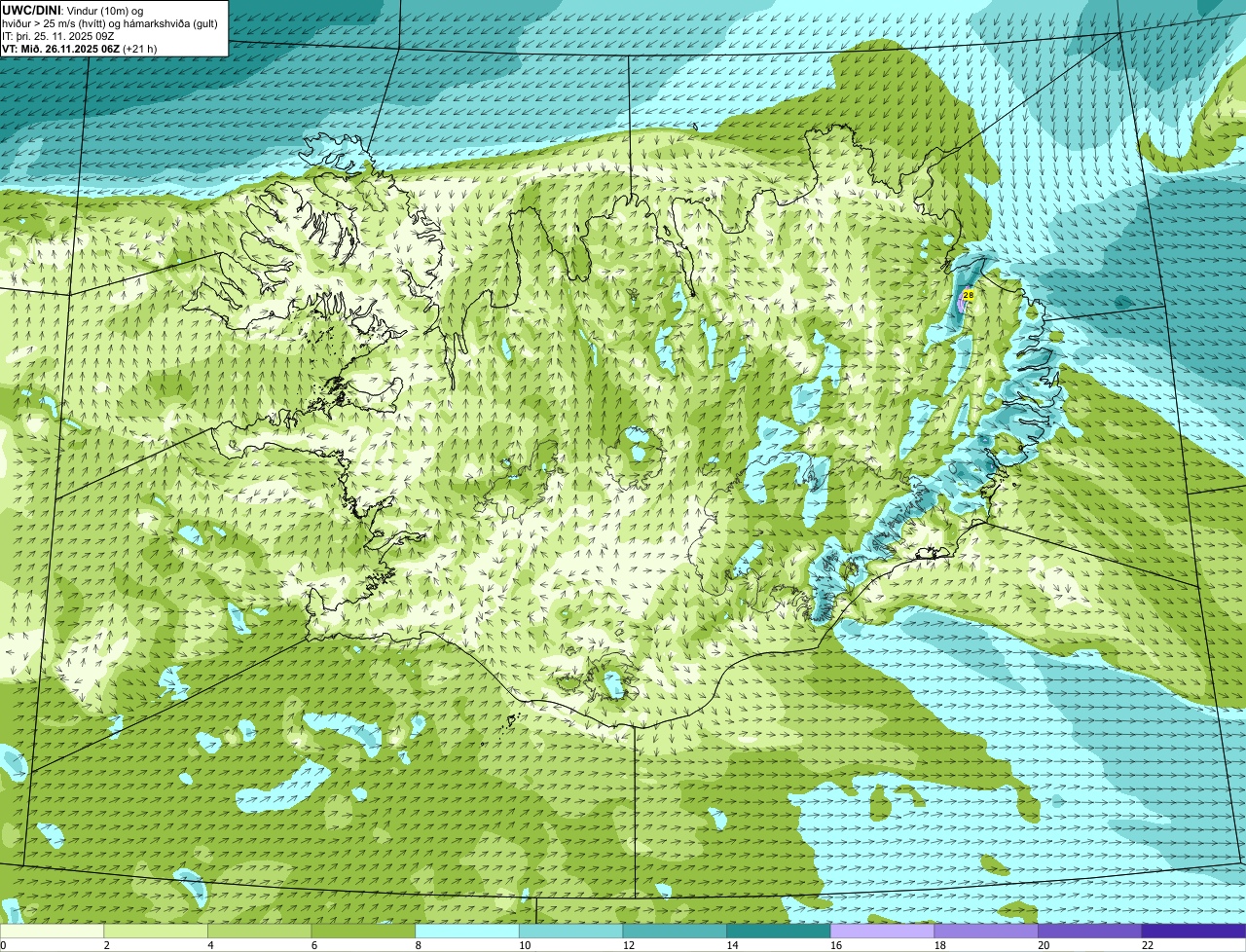Click the legend scale label '4'
The image size is (1246, 952).
click(210, 945)
